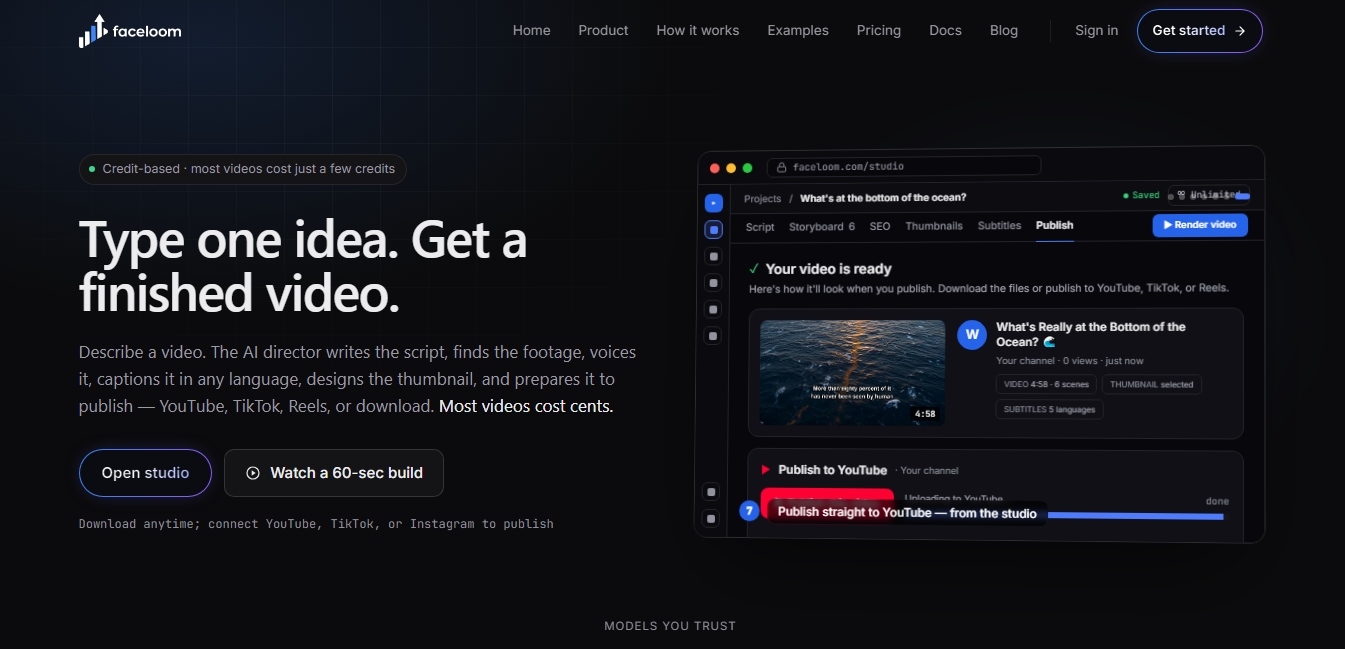Click the 'What's at the bottom of the ocean?' breadcrumb

click(x=883, y=198)
